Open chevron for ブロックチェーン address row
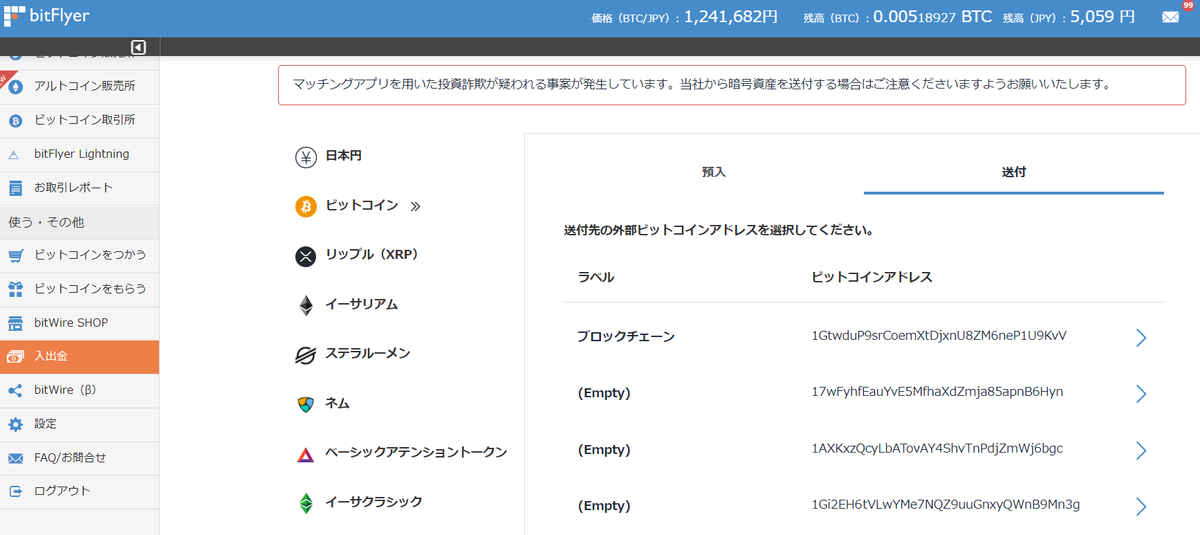This screenshot has height=535, width=1200. [1141, 337]
